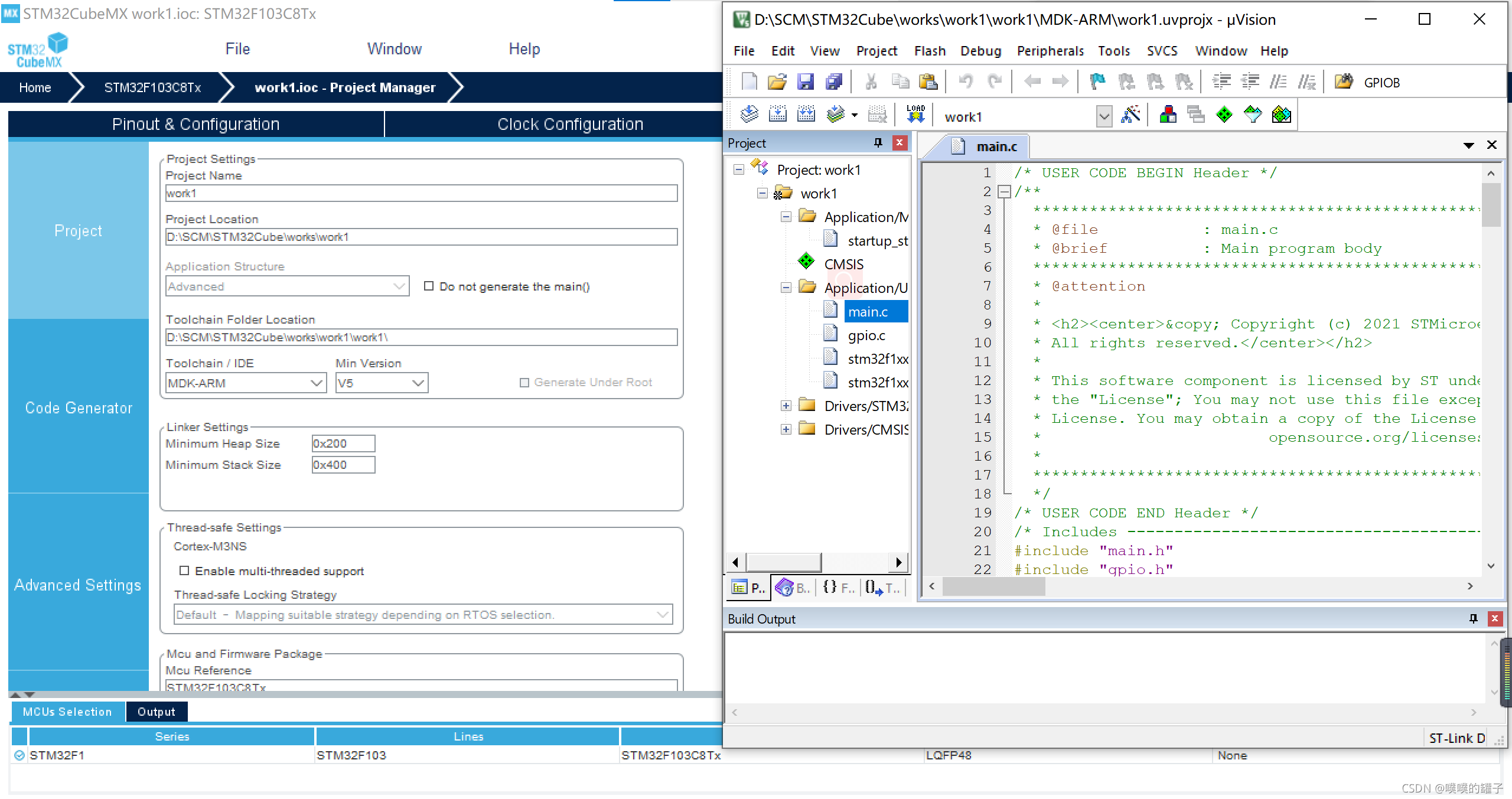Click the Rebuild all target files icon

coord(806,114)
